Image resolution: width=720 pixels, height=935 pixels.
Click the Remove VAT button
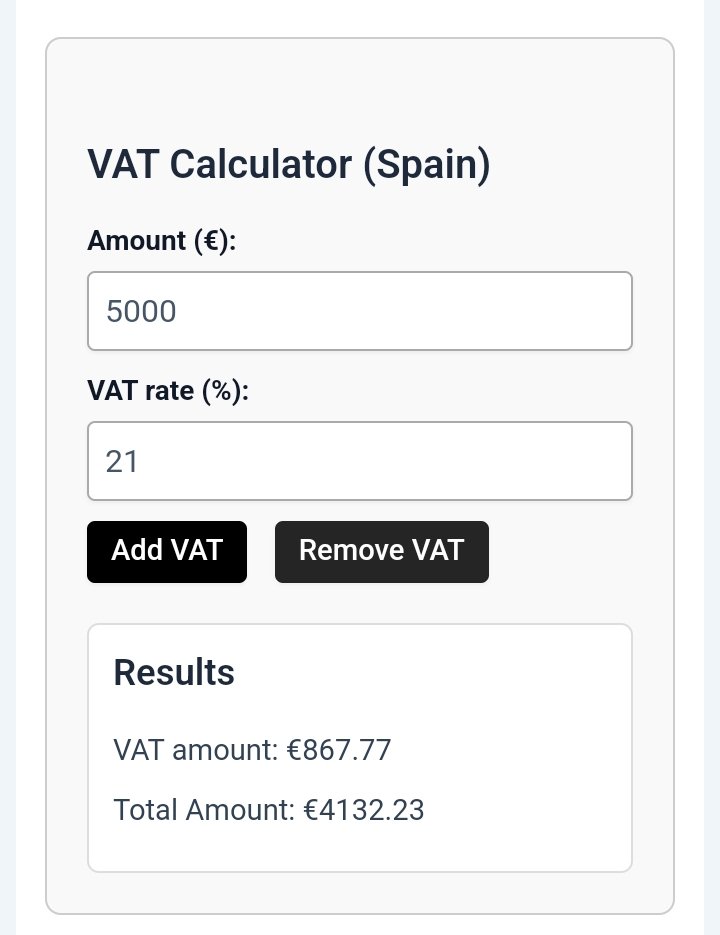(382, 552)
